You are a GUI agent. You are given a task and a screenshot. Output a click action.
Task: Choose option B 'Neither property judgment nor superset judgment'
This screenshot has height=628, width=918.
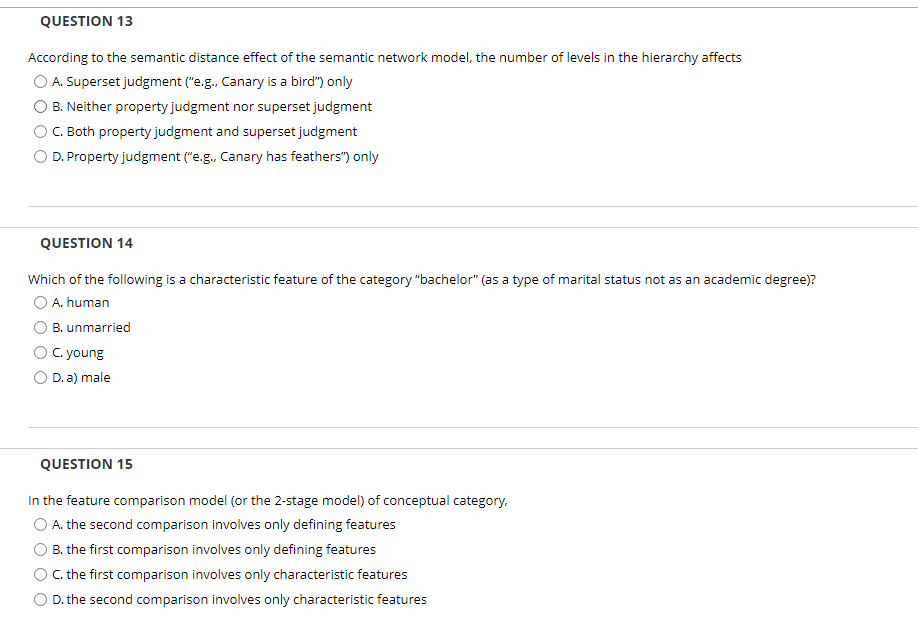[x=40, y=106]
